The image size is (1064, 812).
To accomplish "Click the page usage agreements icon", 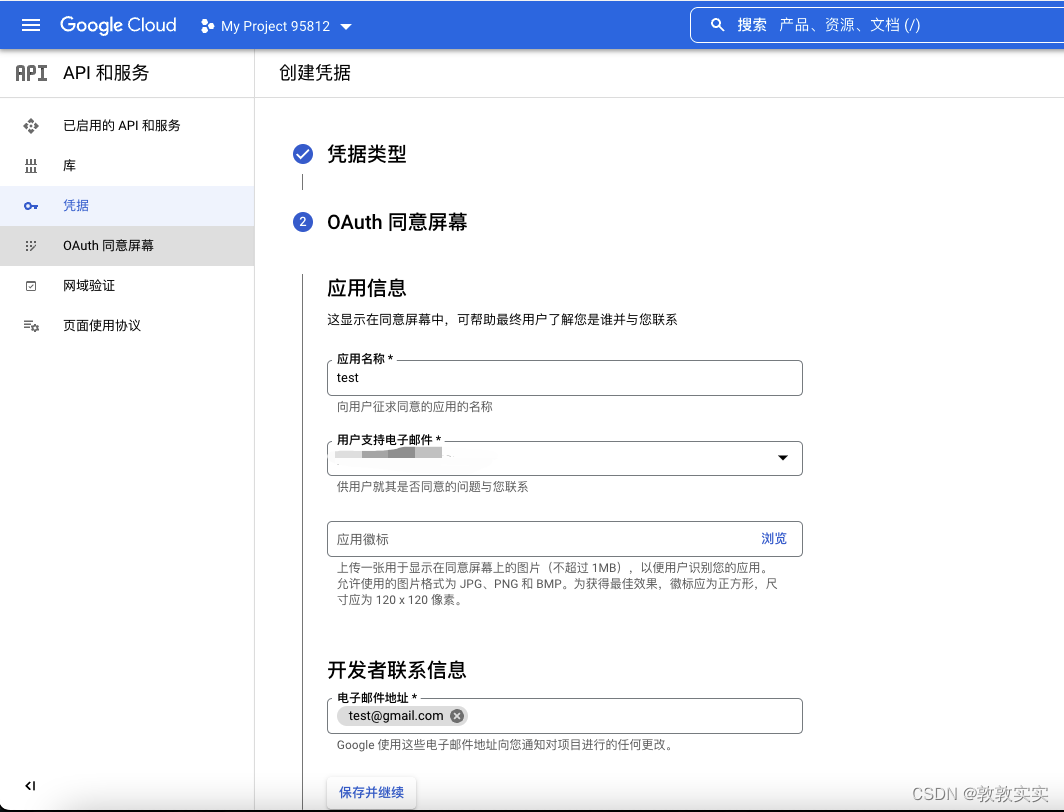I will click(x=31, y=326).
